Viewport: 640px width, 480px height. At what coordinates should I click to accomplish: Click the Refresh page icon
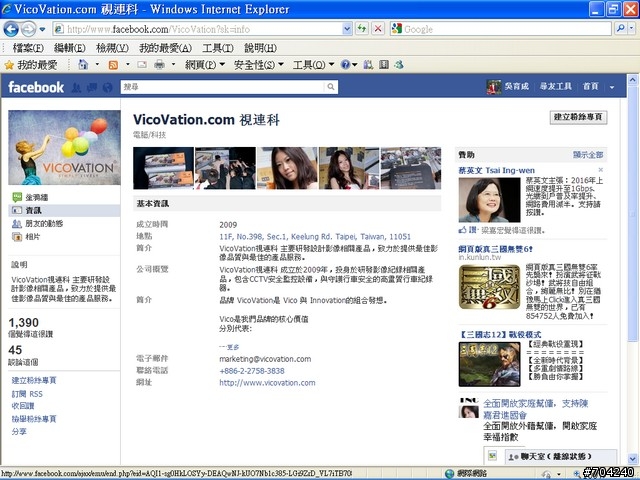pos(362,29)
